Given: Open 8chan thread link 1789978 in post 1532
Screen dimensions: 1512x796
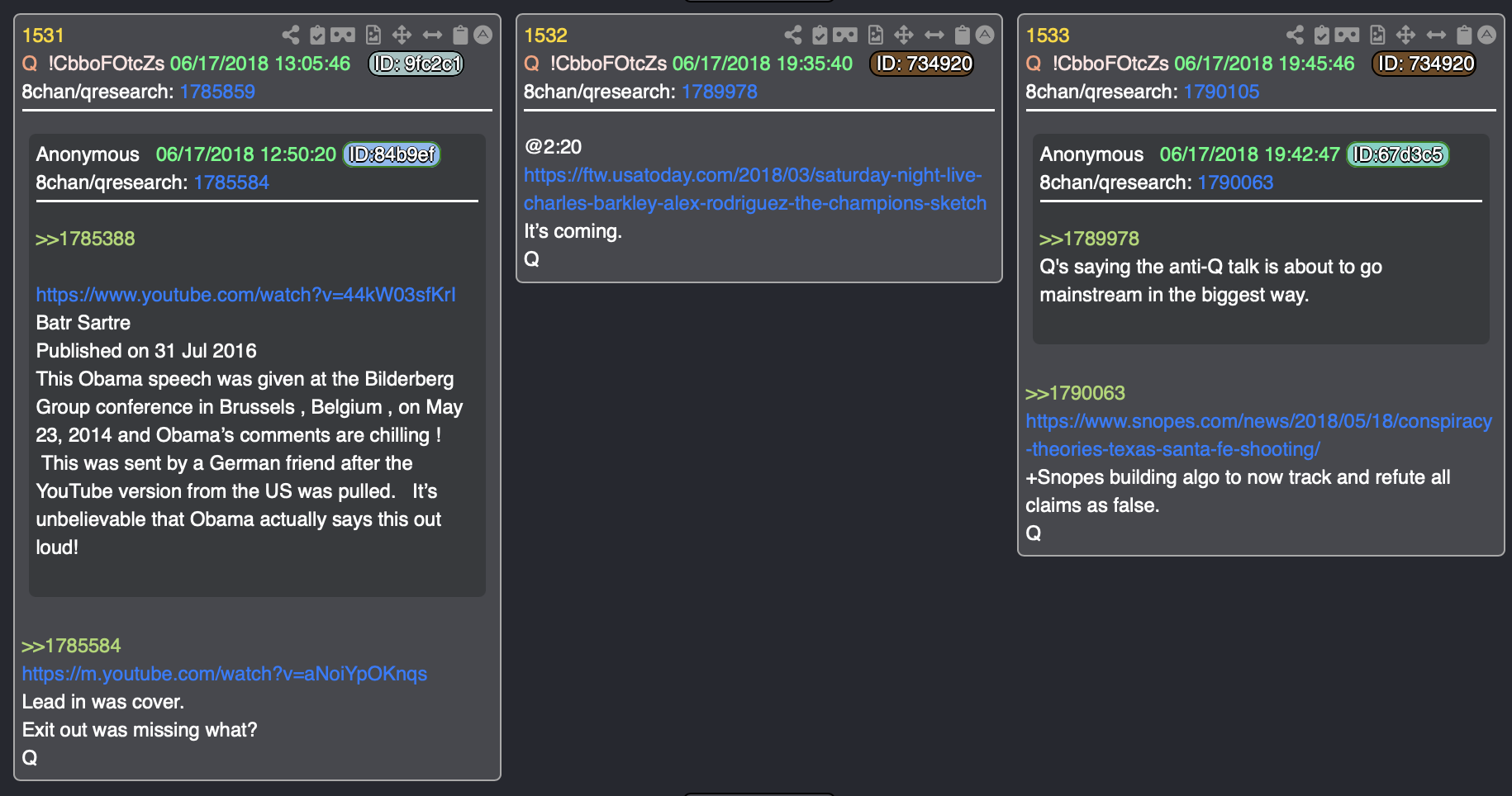Looking at the screenshot, I should [x=720, y=92].
